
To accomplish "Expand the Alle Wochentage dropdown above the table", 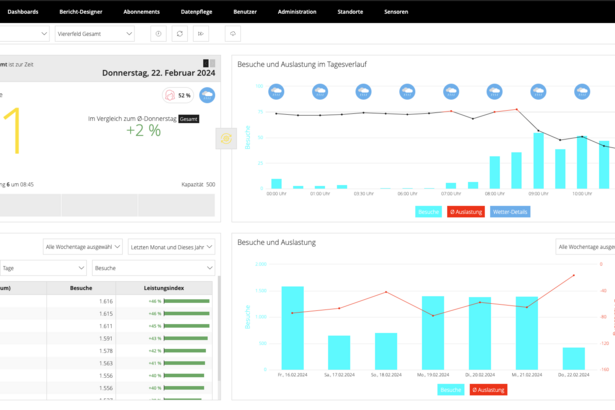I will click(83, 247).
